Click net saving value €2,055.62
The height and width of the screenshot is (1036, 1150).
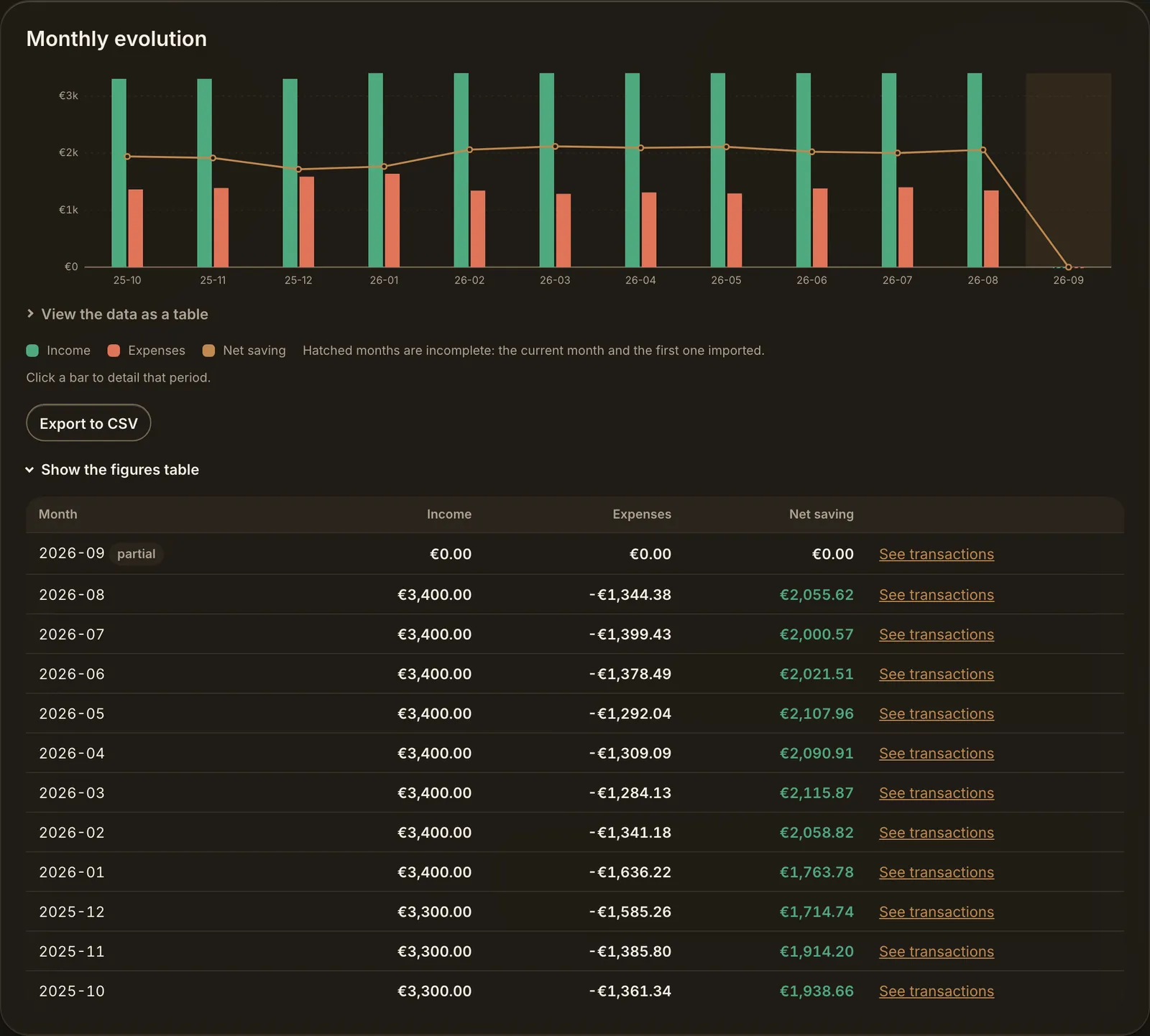(x=816, y=595)
